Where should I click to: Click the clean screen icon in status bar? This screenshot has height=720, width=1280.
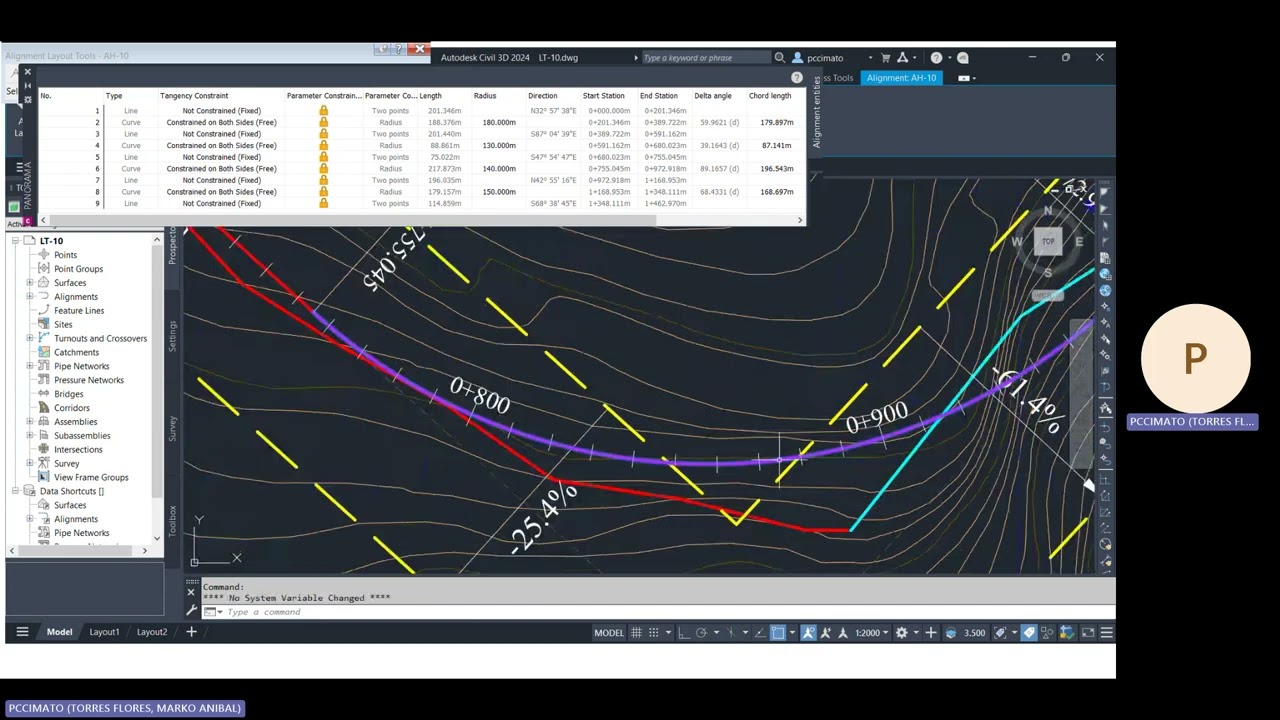tap(1088, 633)
